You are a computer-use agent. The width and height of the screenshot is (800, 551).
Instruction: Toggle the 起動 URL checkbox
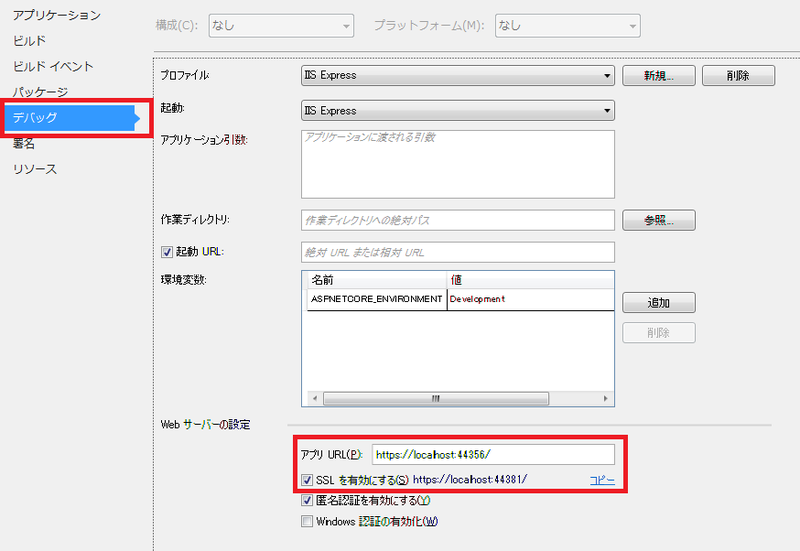pos(167,252)
